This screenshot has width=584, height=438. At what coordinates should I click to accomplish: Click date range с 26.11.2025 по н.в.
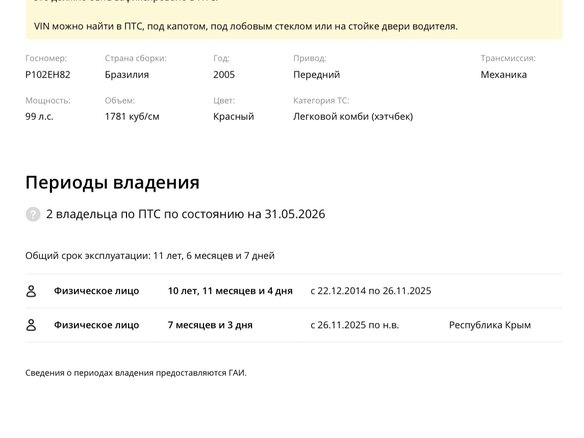tap(355, 325)
